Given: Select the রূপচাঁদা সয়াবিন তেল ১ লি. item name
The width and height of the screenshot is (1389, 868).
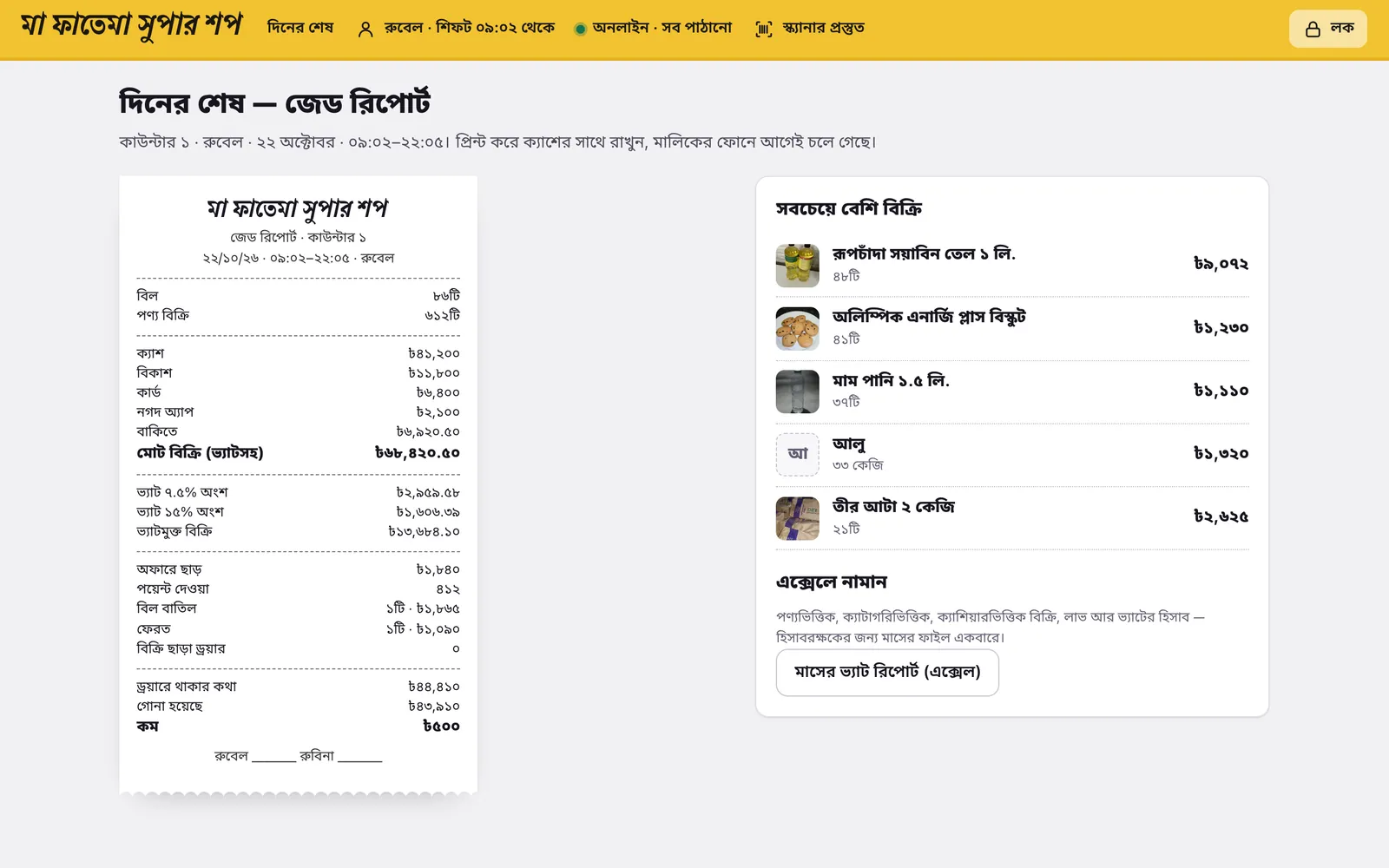Looking at the screenshot, I should [924, 253].
